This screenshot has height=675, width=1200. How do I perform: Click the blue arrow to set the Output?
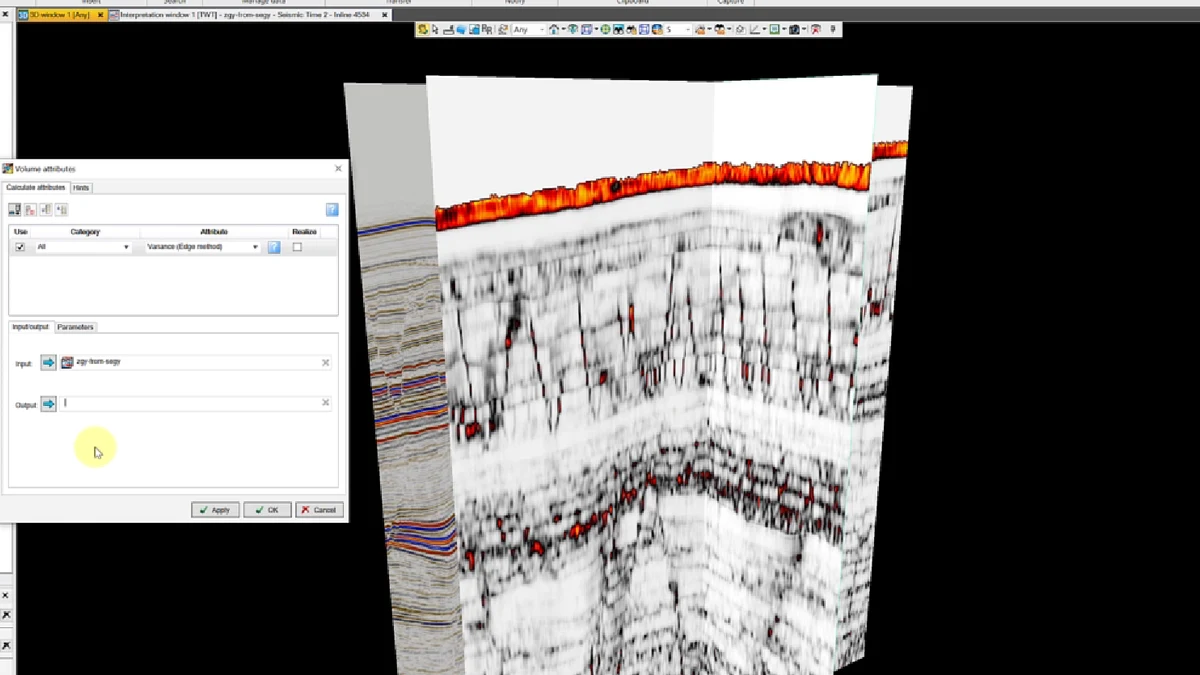pyautogui.click(x=48, y=404)
